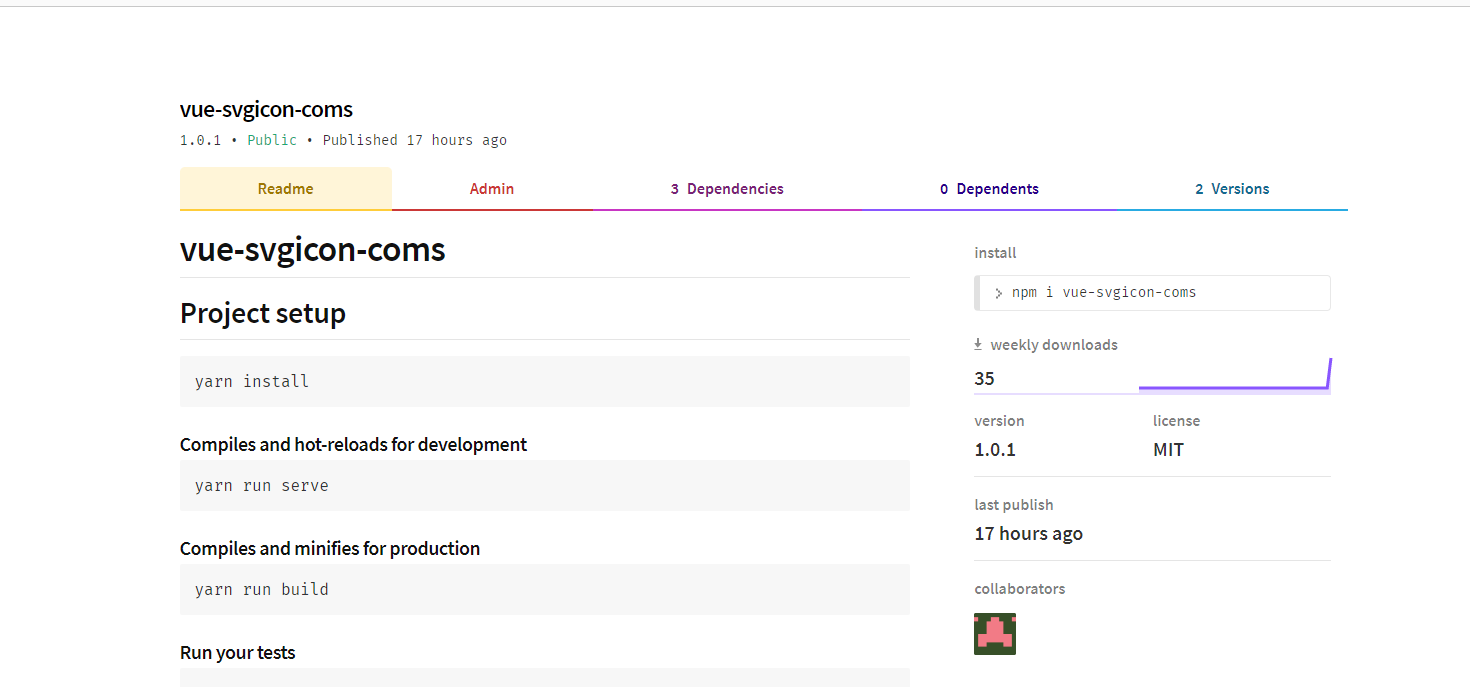Open the 2 Versions tab
Screen dimensions: 1470x687
pyautogui.click(x=1232, y=189)
